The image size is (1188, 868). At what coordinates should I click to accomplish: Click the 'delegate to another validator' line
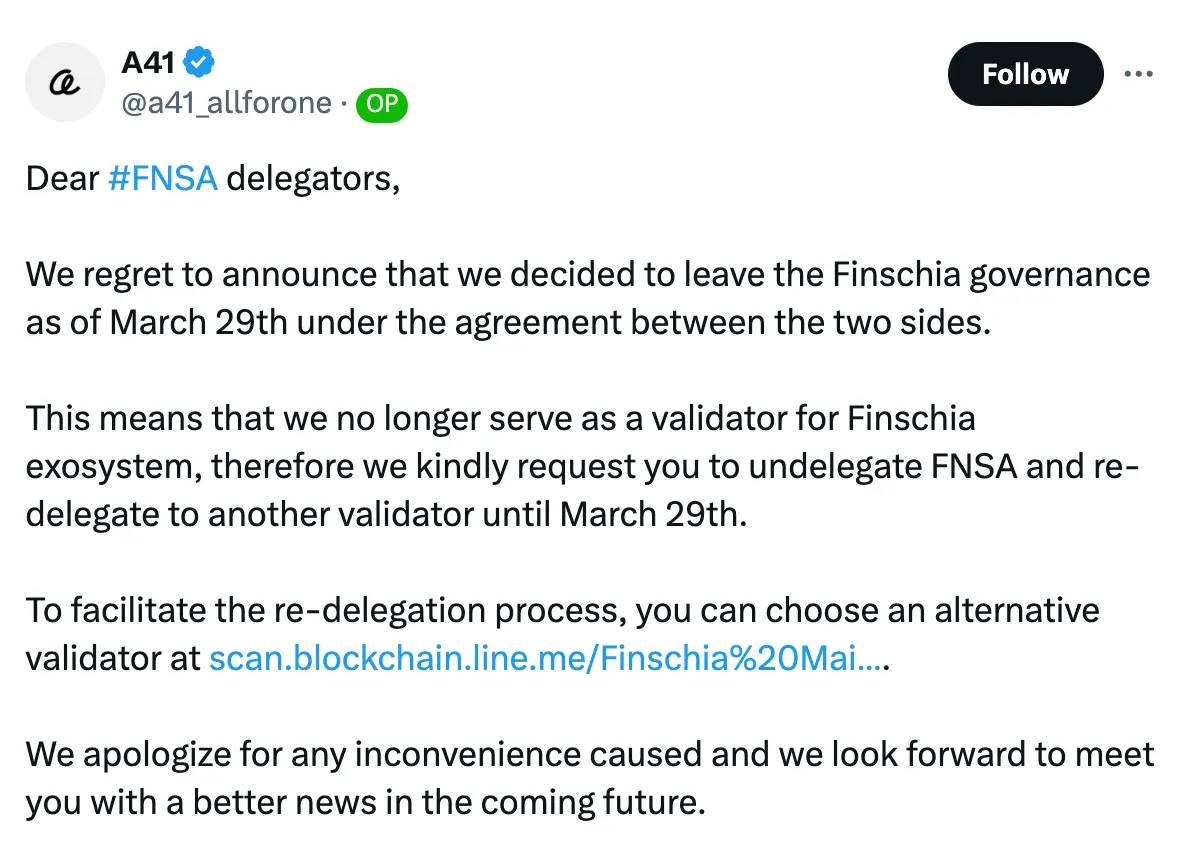point(386,514)
